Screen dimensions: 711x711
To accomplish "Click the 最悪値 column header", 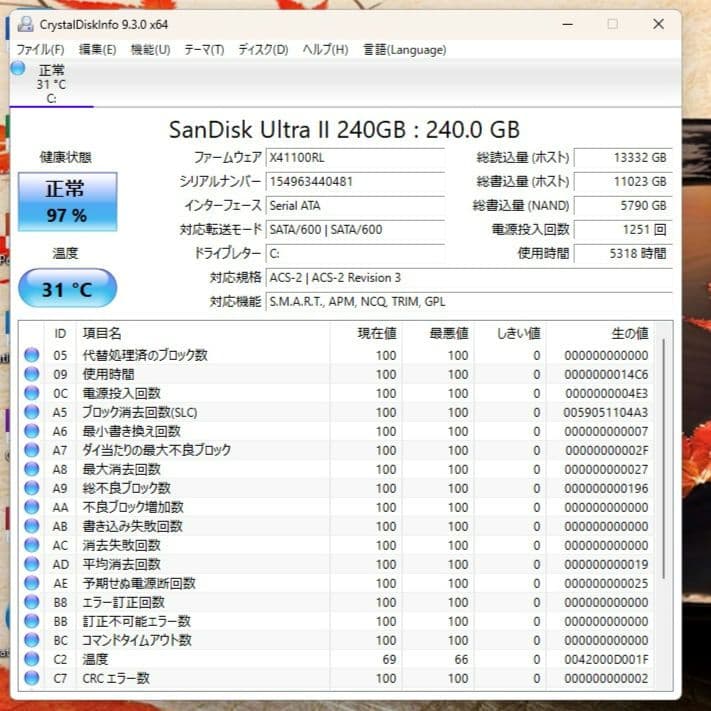I will (x=438, y=334).
